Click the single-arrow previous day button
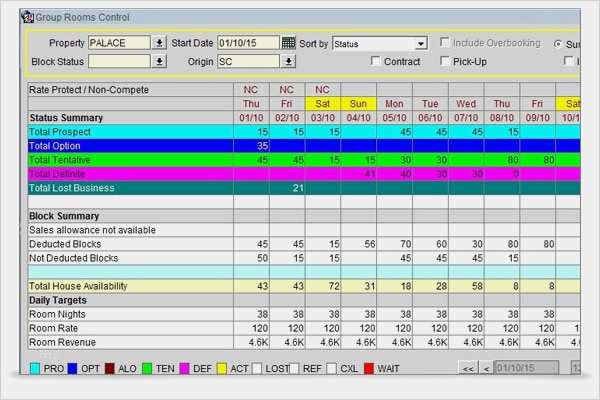The width and height of the screenshot is (600, 400). point(486,368)
